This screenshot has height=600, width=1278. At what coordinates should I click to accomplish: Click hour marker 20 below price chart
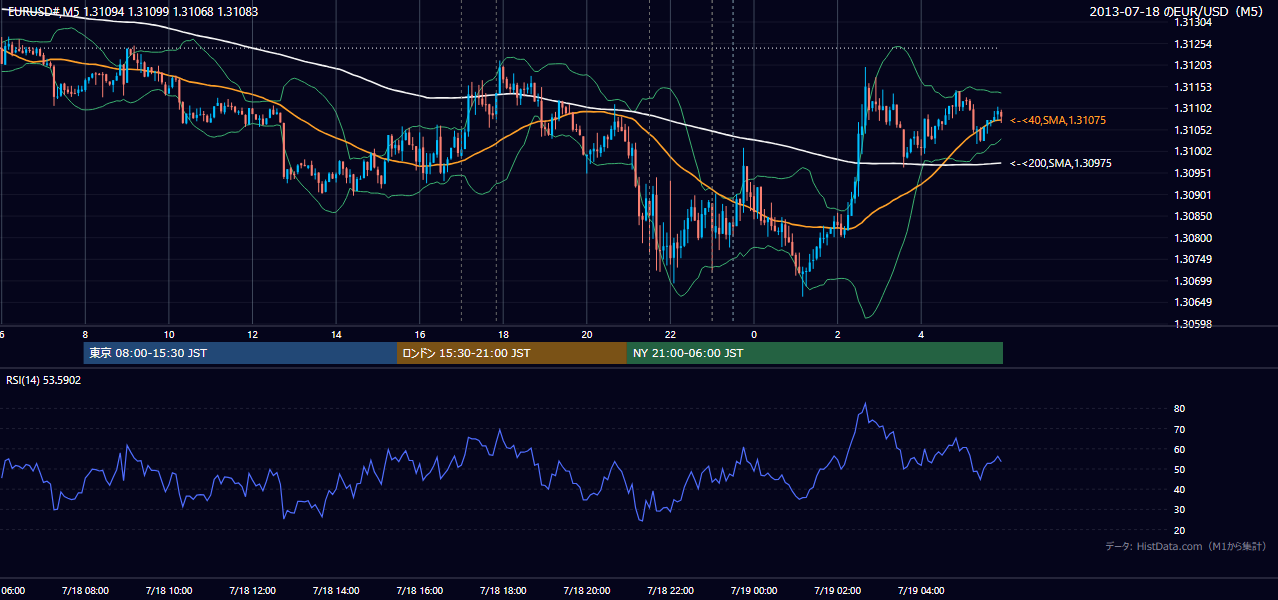(x=587, y=334)
